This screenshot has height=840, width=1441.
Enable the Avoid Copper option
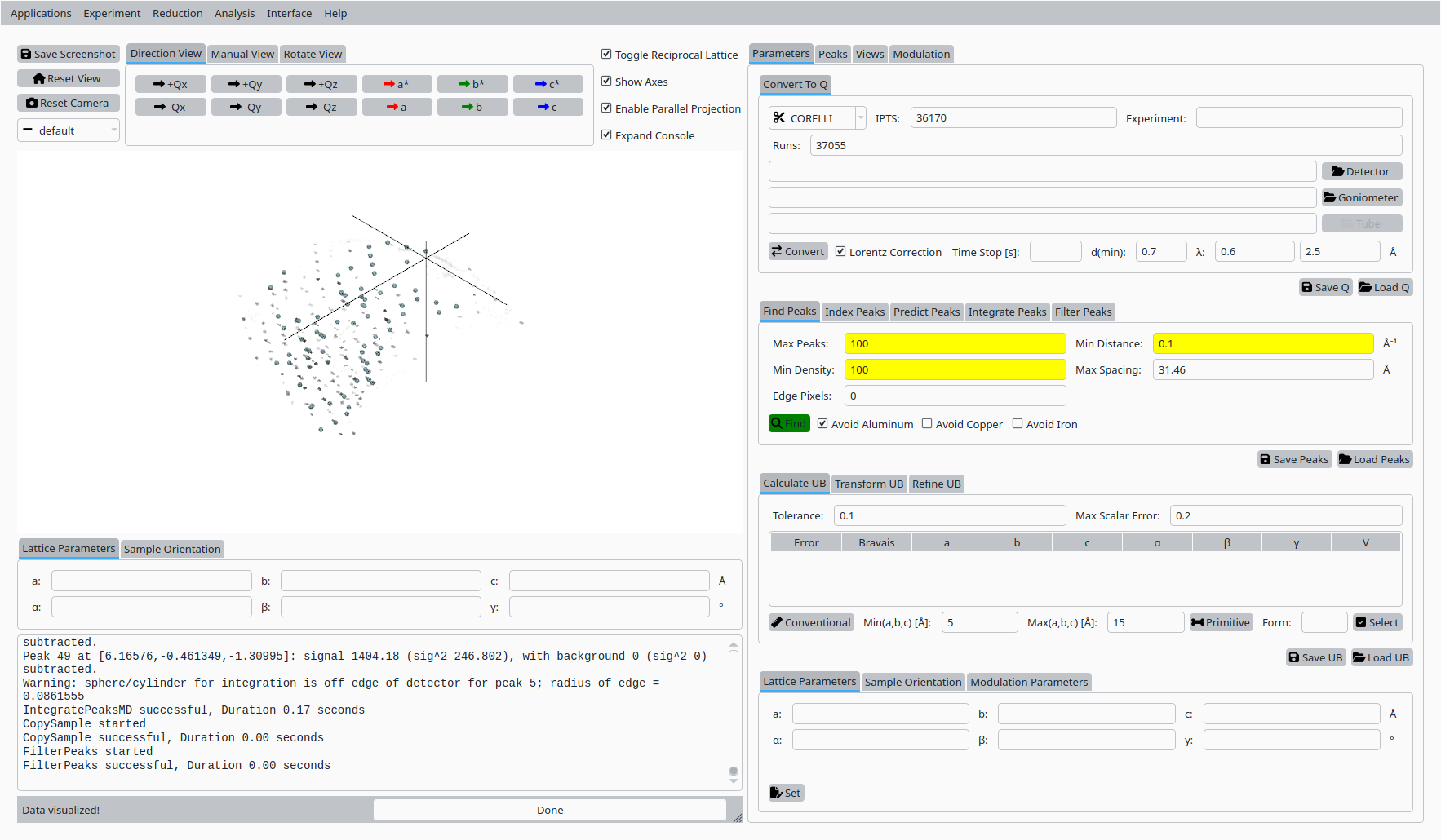(927, 423)
